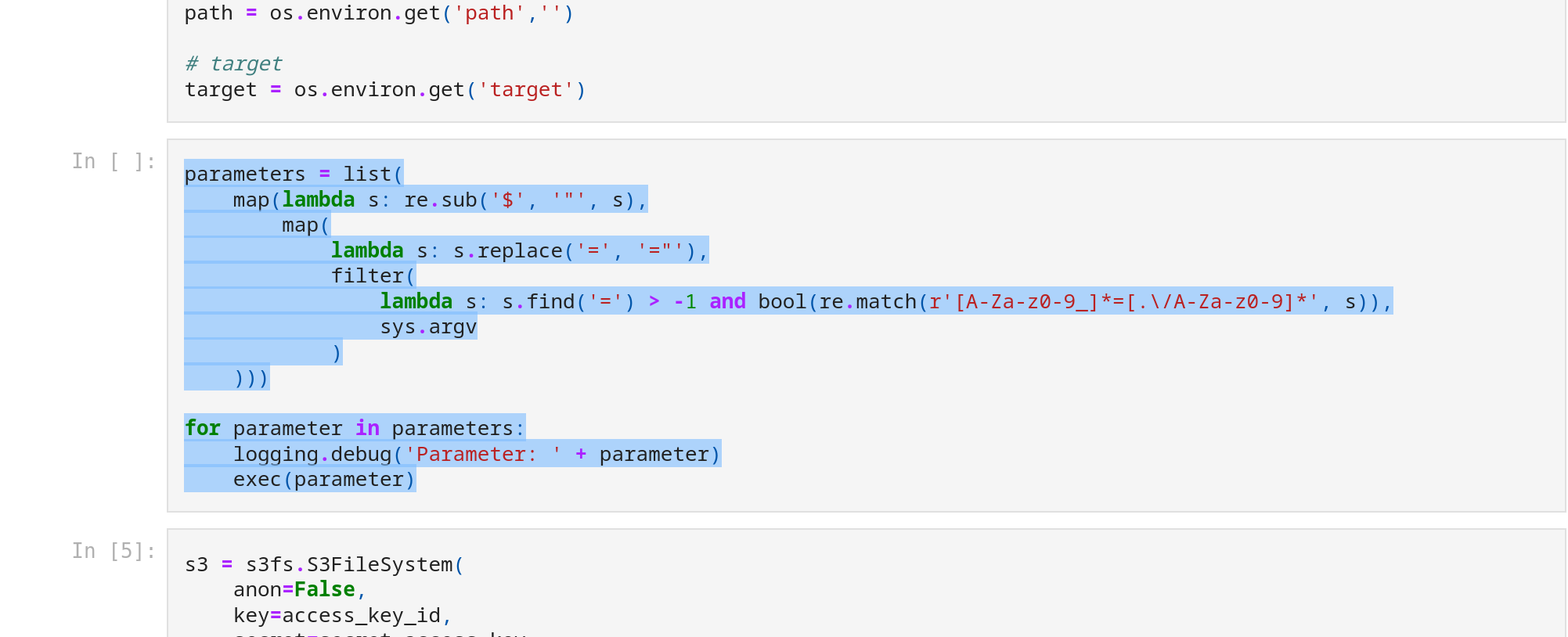
Task: Click the 'In [5]:' cell prompt
Action: click(114, 551)
